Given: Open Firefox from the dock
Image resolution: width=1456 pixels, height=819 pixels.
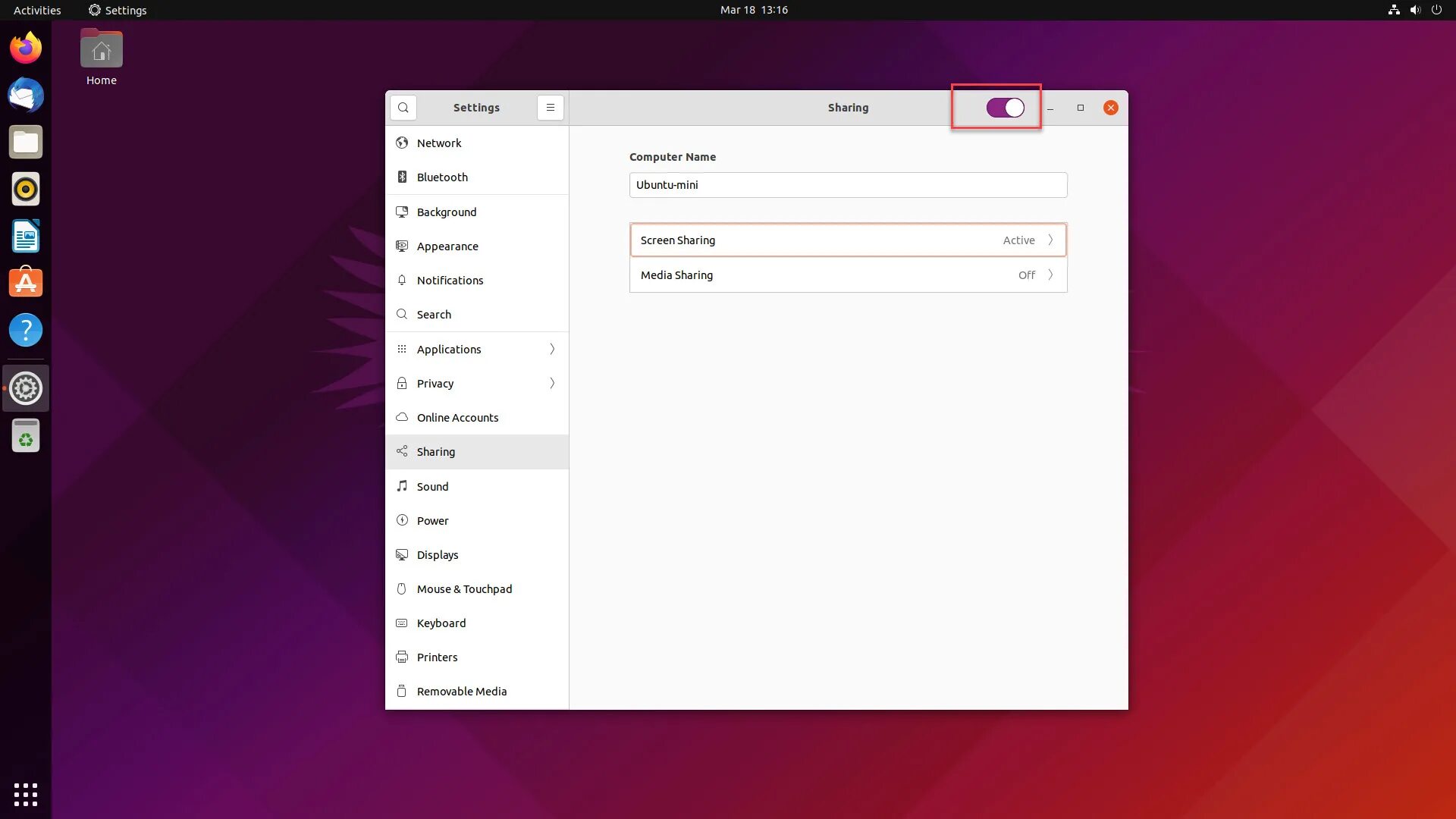Looking at the screenshot, I should 26,49.
